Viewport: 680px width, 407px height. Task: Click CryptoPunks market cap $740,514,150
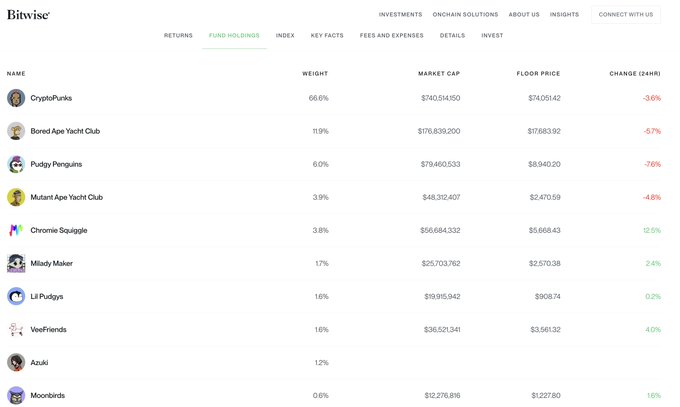[441, 98]
